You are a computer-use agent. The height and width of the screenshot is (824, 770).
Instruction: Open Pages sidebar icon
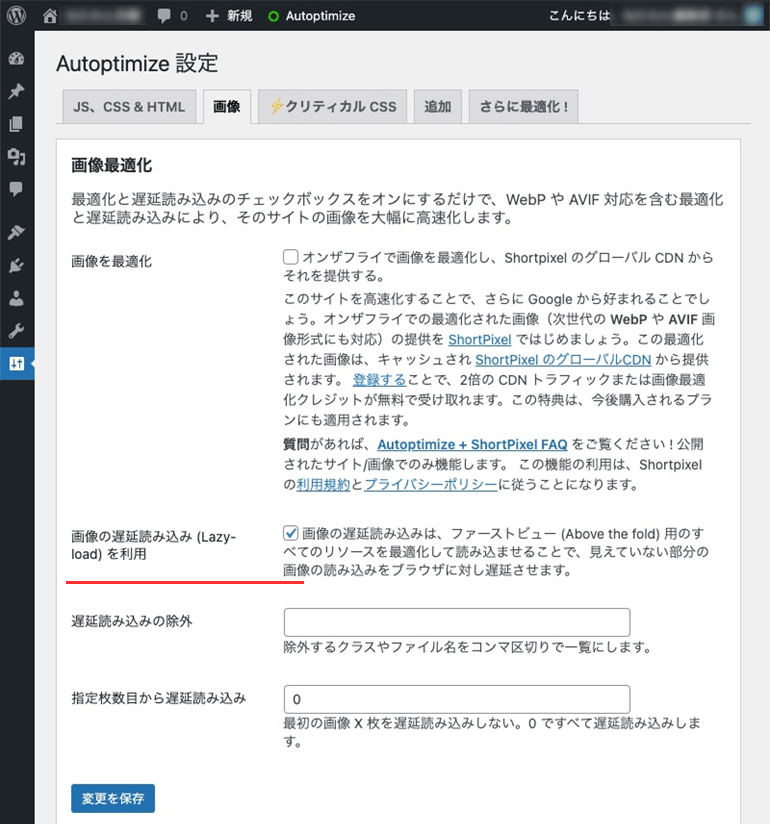click(x=16, y=124)
